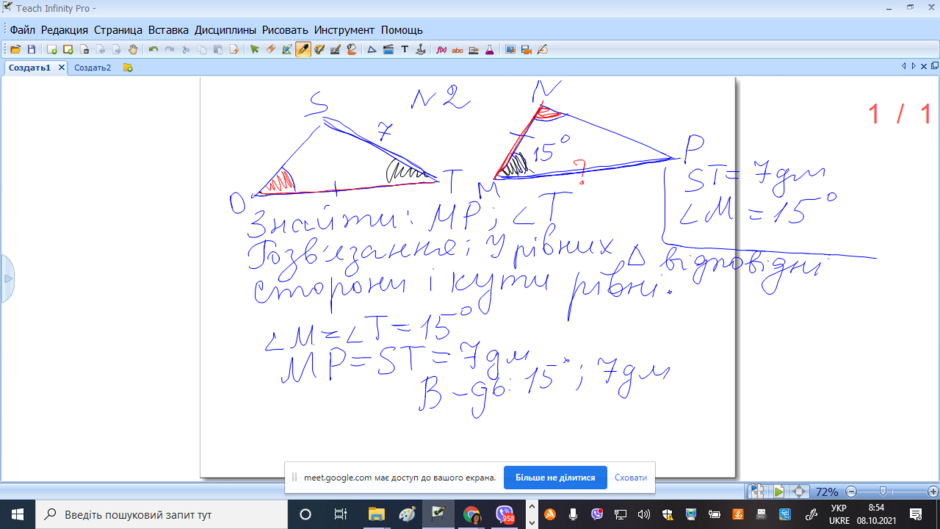The width and height of the screenshot is (940, 529).
Task: Open the f(x) formula tool
Action: 441,50
